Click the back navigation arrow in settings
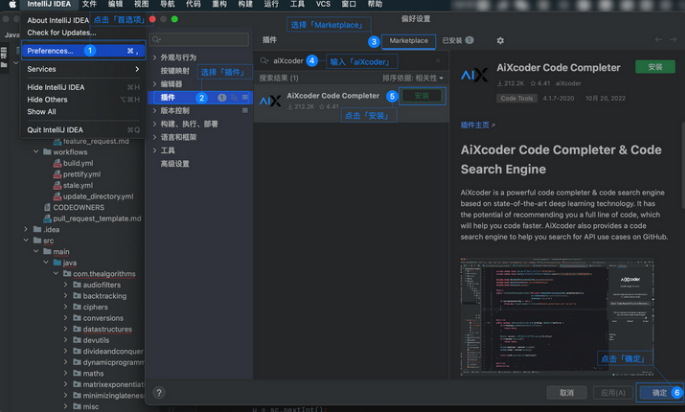 (658, 40)
